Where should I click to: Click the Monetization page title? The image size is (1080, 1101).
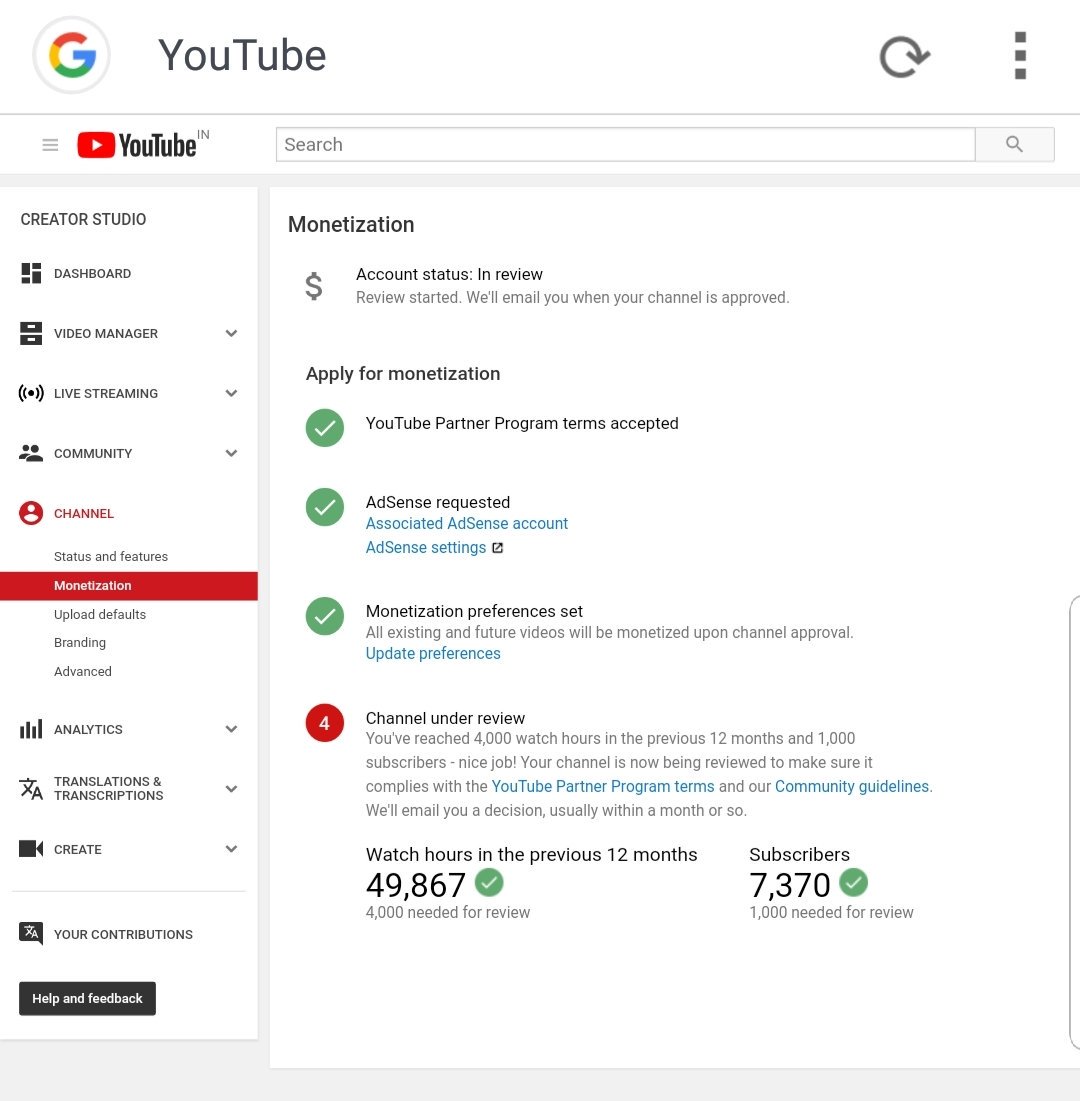(351, 225)
